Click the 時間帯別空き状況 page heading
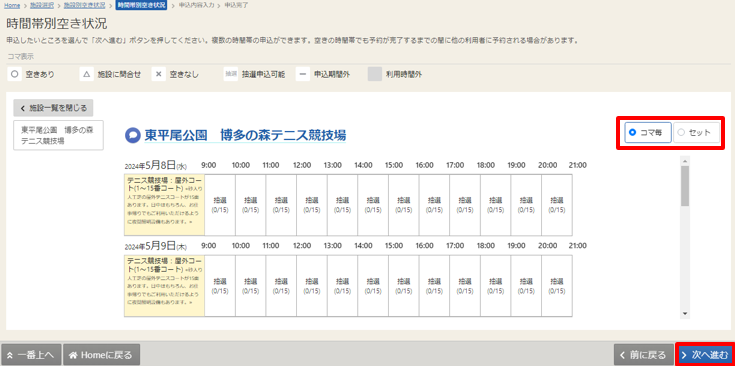 [x=57, y=24]
